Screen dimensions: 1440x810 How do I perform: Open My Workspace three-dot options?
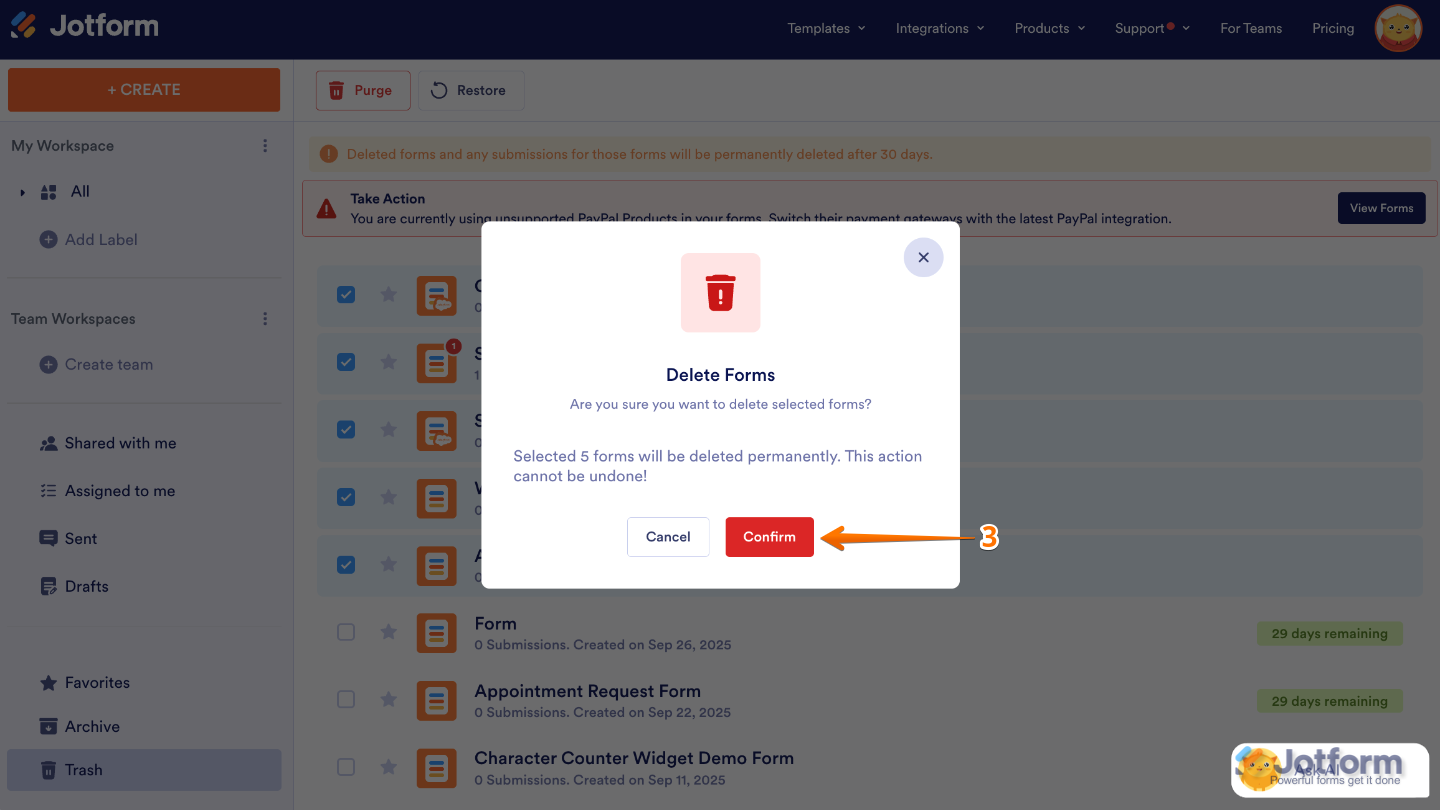(x=265, y=146)
